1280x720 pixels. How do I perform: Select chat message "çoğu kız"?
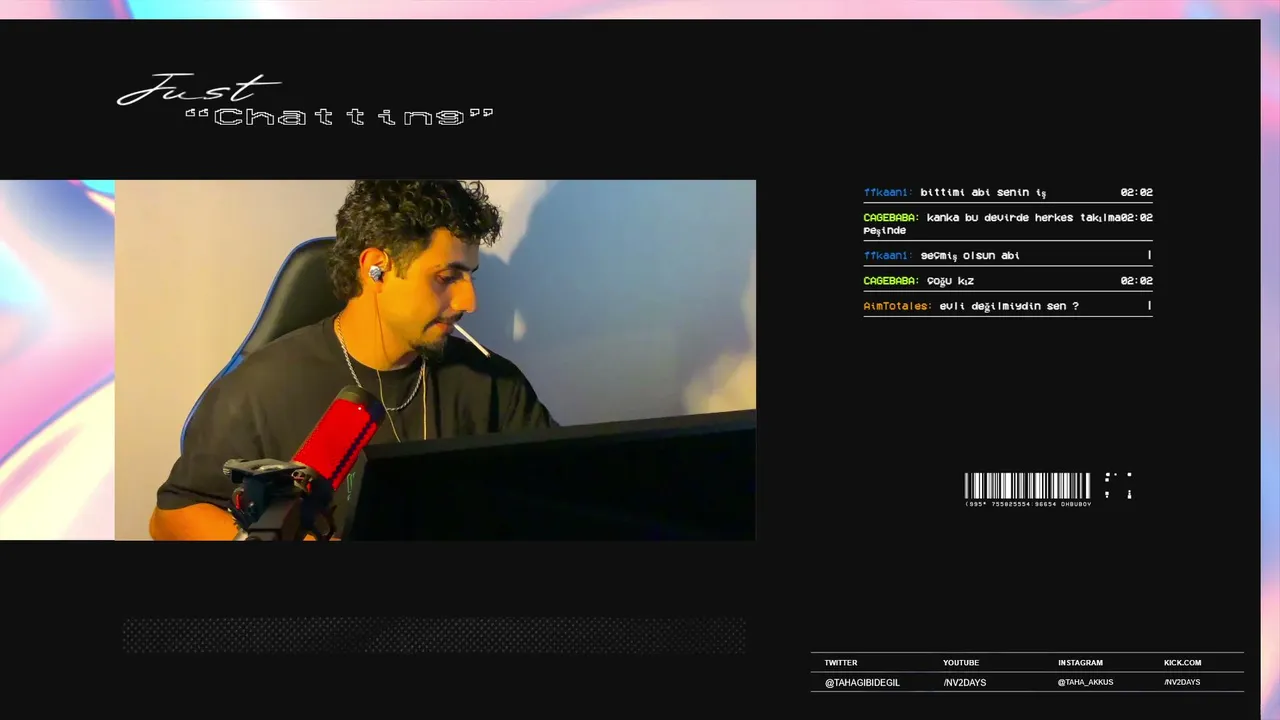(950, 281)
